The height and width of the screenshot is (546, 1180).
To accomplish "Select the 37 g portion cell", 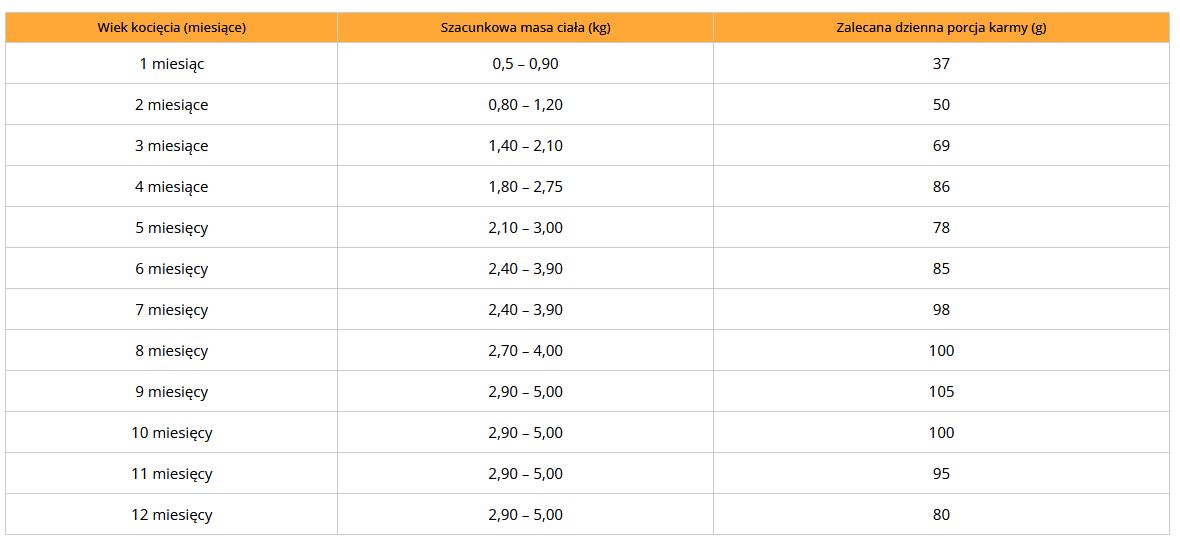I will [941, 64].
